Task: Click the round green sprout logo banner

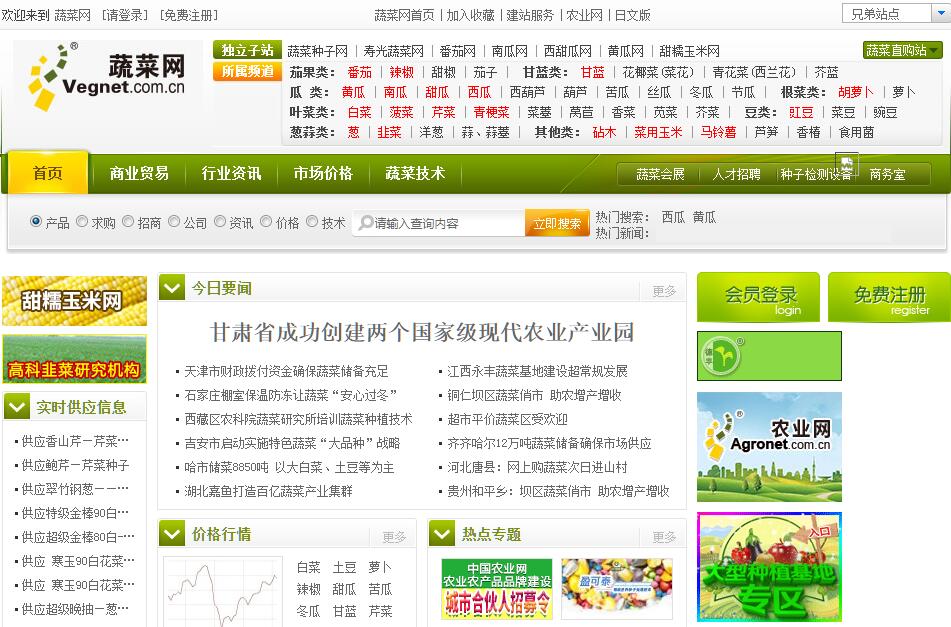Action: click(769, 356)
